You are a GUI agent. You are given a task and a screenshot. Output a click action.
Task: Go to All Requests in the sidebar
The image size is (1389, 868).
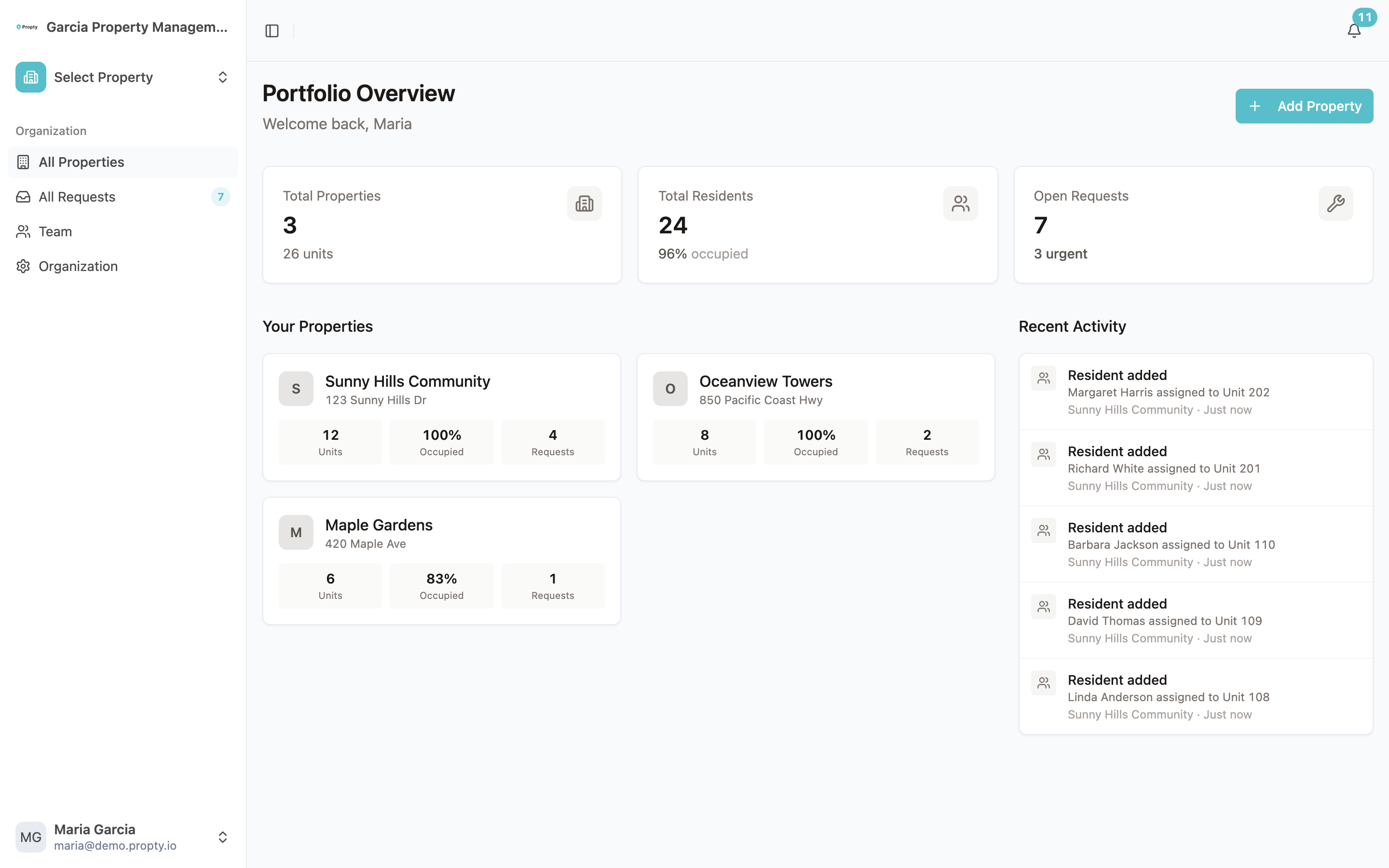(x=123, y=197)
